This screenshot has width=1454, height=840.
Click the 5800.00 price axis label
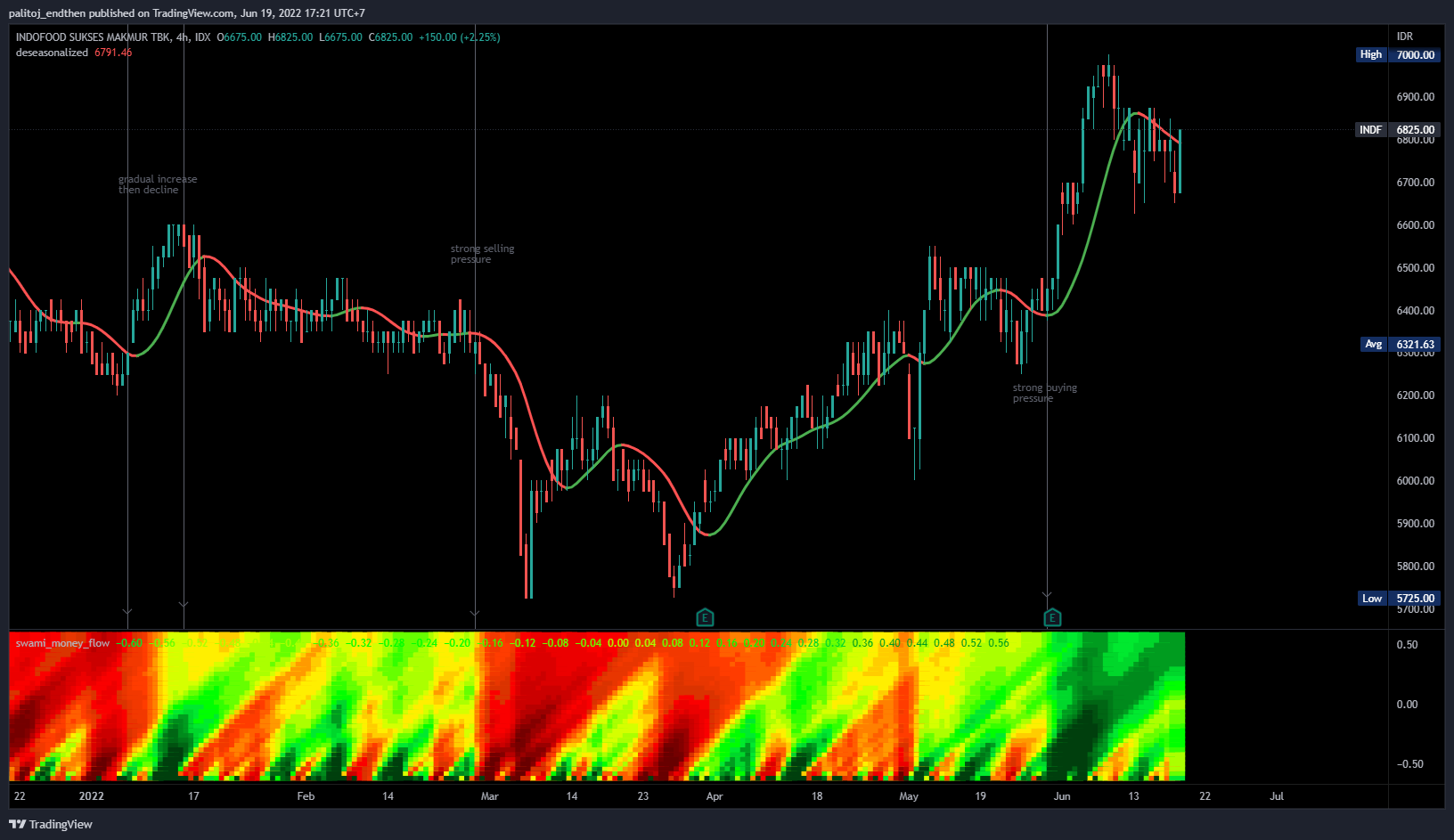1416,567
